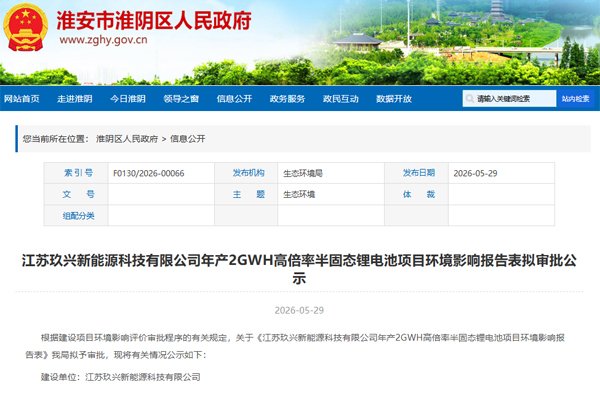
Task: Click the 体裁 label cell
Action: coord(417,194)
